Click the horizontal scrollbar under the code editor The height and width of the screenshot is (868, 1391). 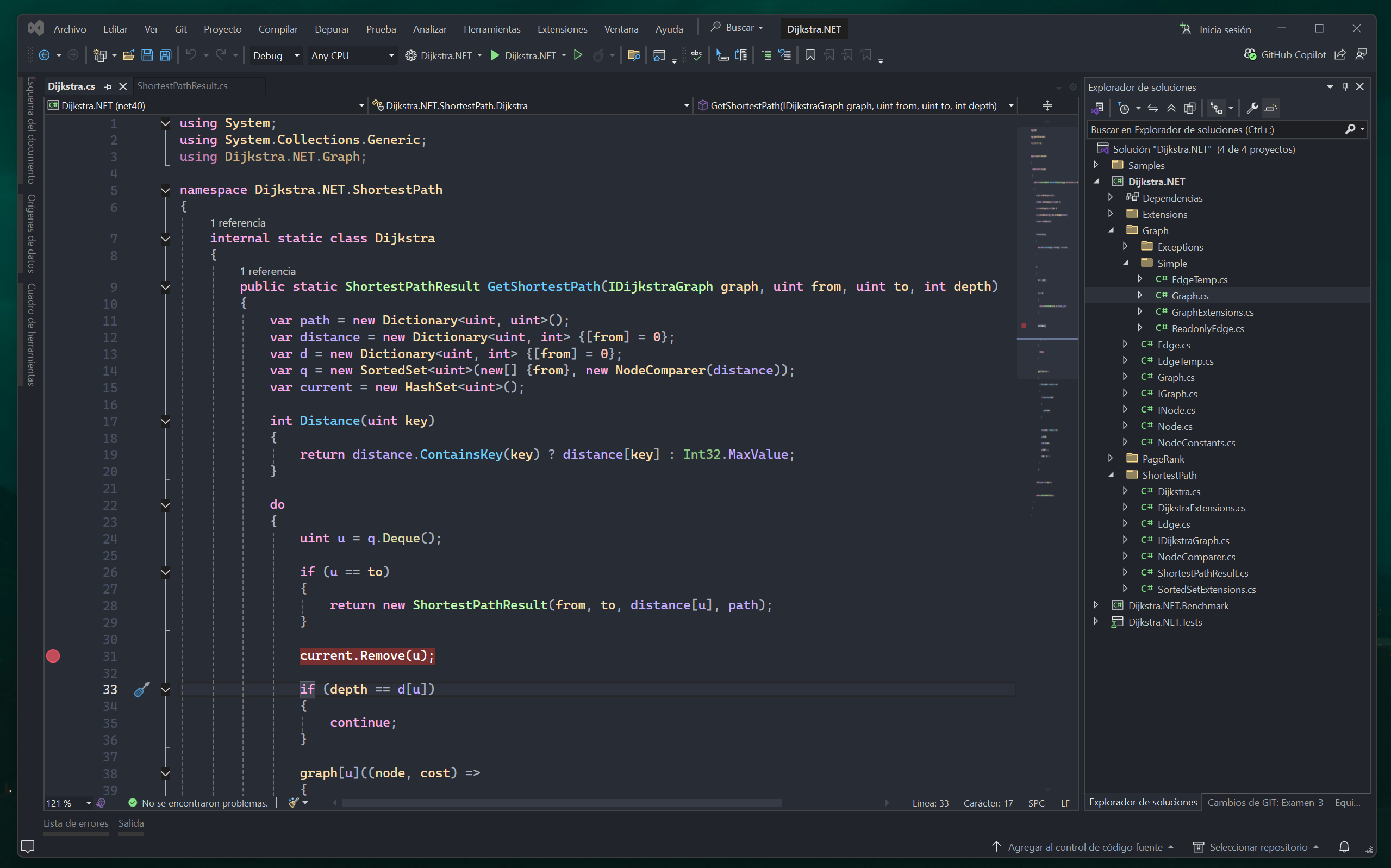(x=562, y=803)
